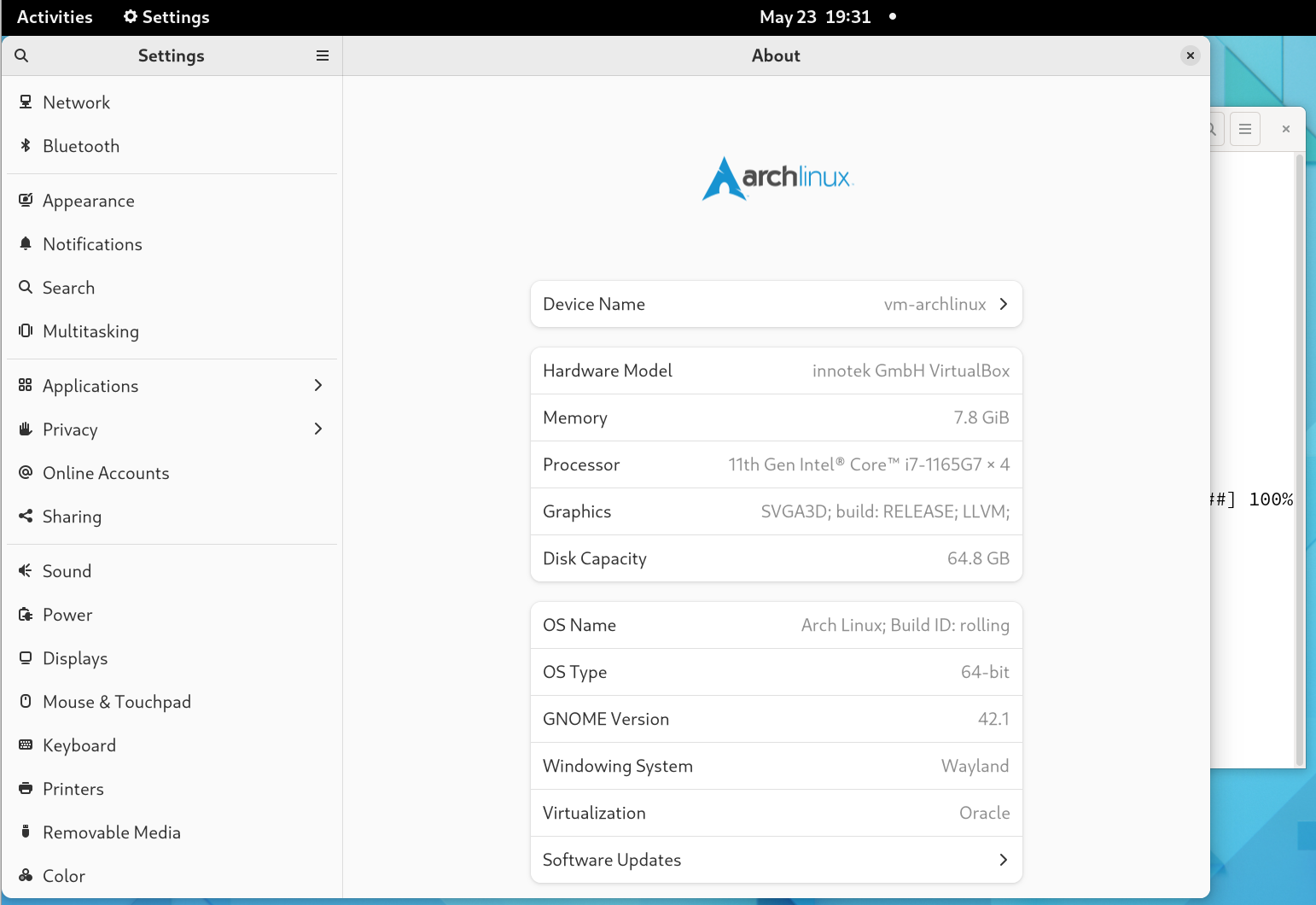The width and height of the screenshot is (1316, 905).
Task: Select the Keyboard icon in the sidebar
Action: tap(25, 744)
